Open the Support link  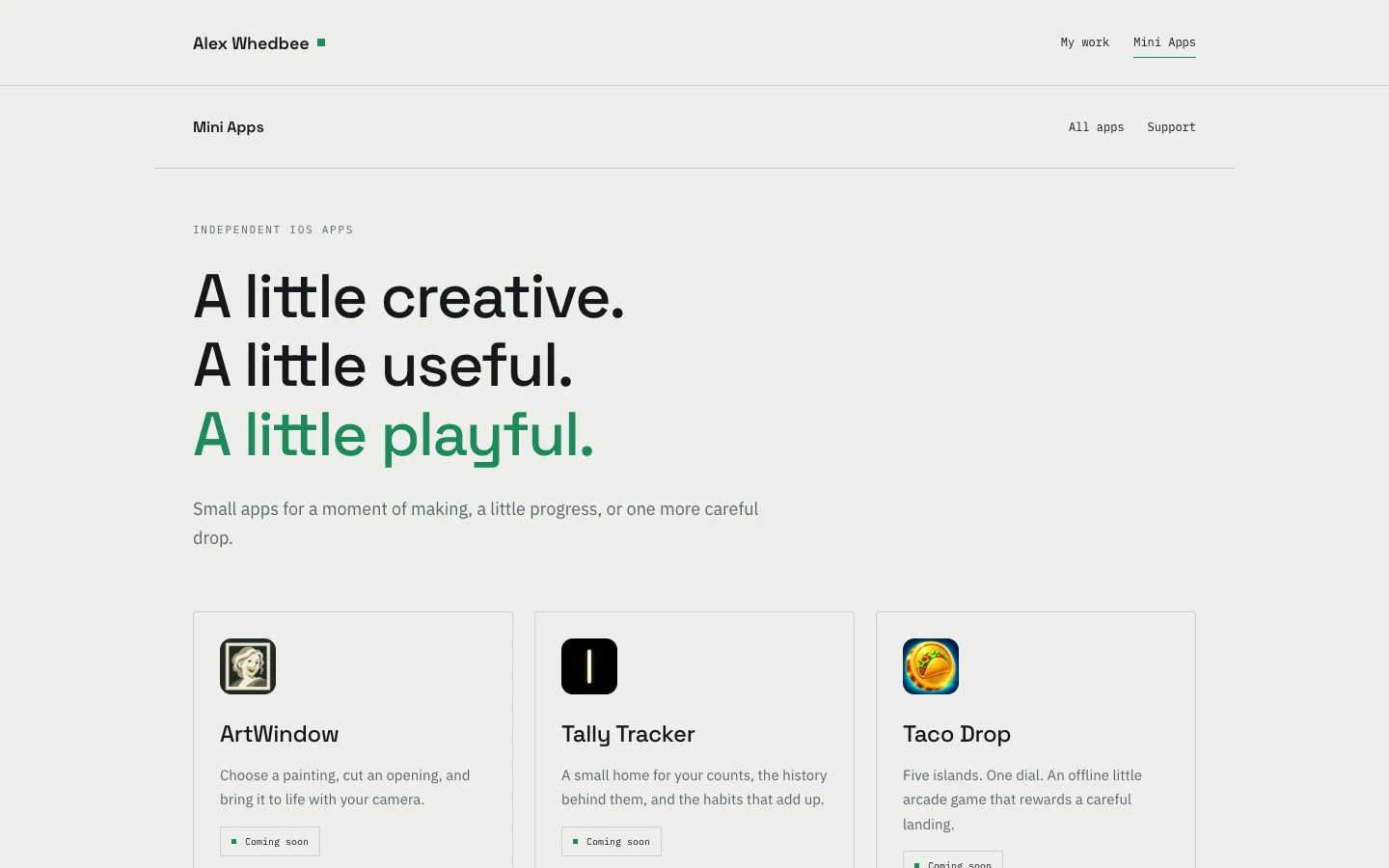click(x=1171, y=127)
